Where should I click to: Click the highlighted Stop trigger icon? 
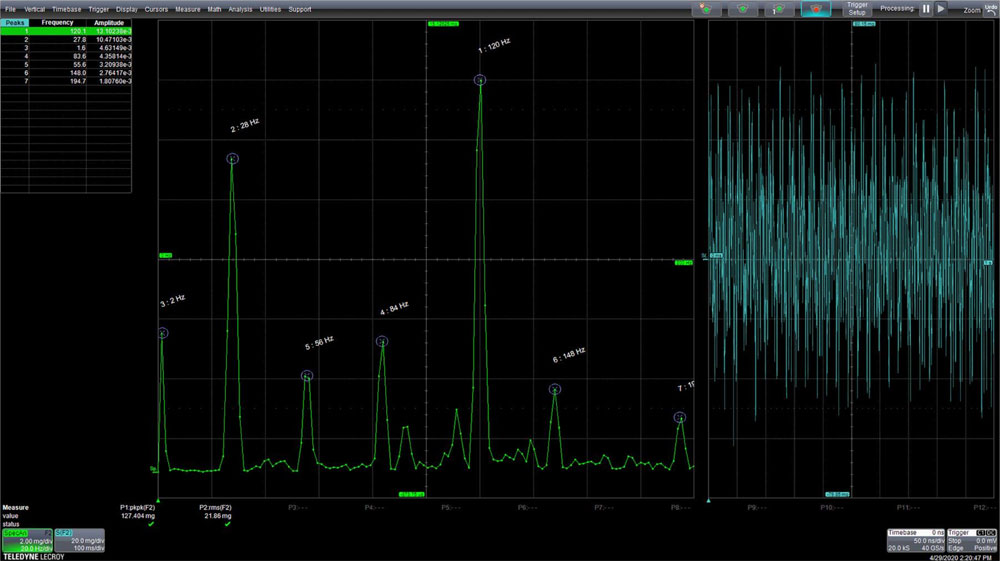(x=816, y=9)
